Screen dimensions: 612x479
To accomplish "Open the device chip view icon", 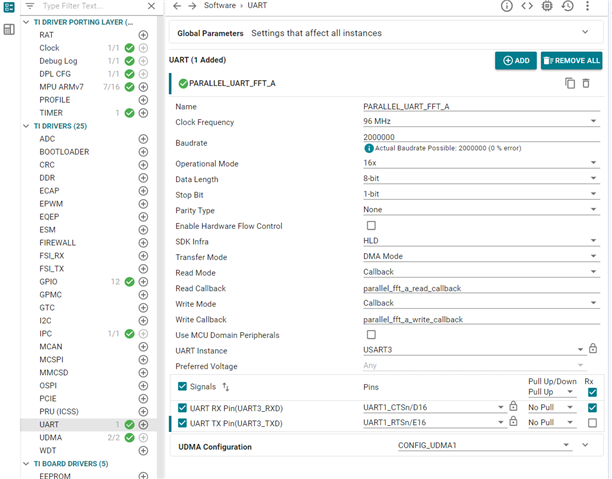I will (x=547, y=6).
